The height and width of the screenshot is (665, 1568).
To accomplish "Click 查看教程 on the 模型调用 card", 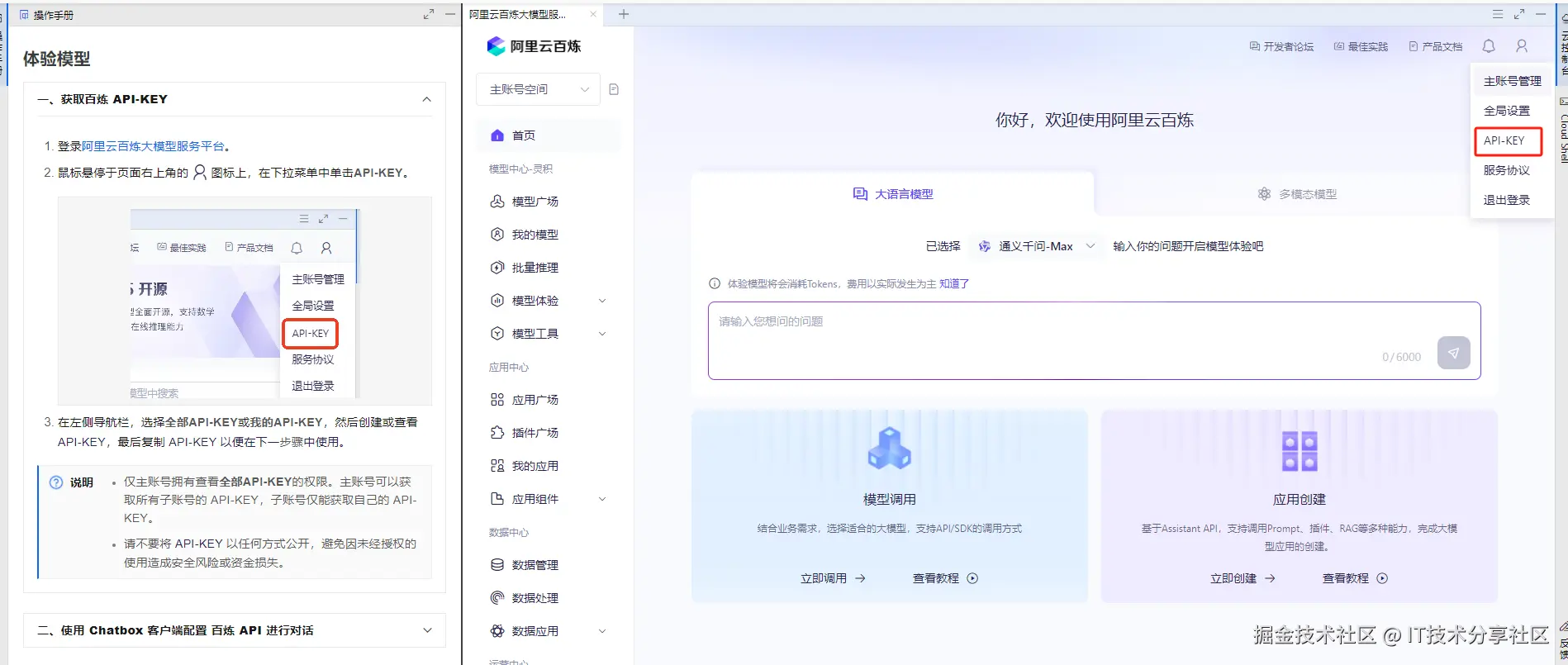I will [945, 578].
